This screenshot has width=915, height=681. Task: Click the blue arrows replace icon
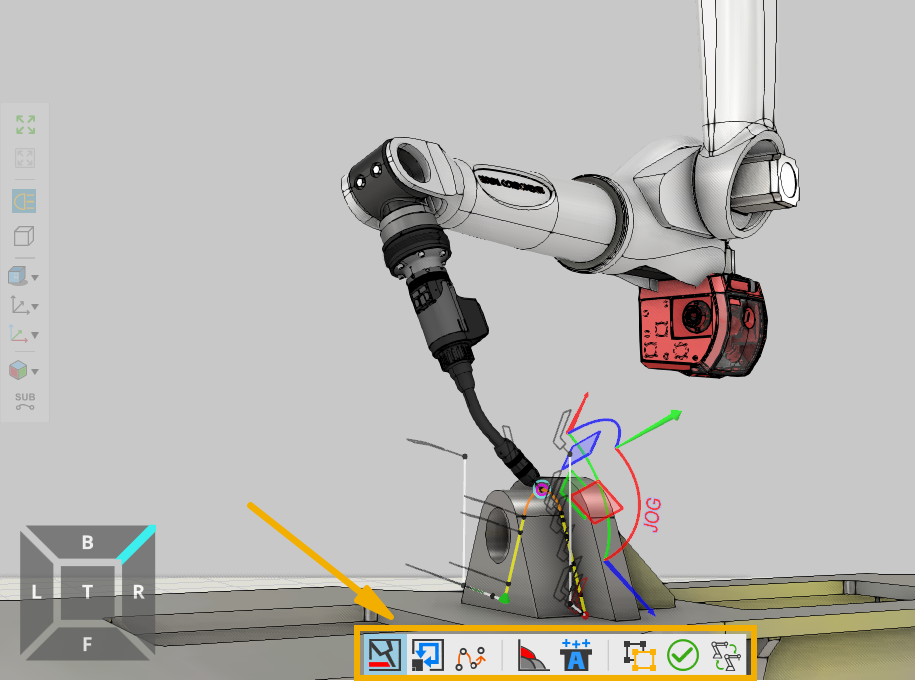(427, 655)
